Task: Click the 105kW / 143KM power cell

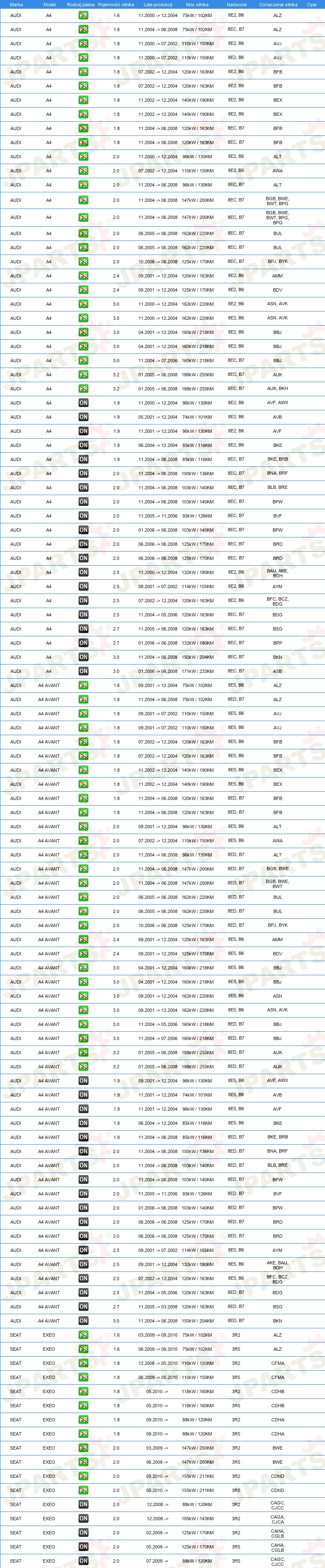Action: 198,1519
